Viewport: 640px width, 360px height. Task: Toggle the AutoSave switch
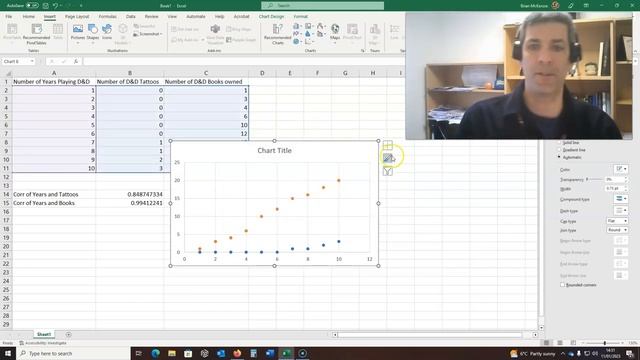[32, 6]
